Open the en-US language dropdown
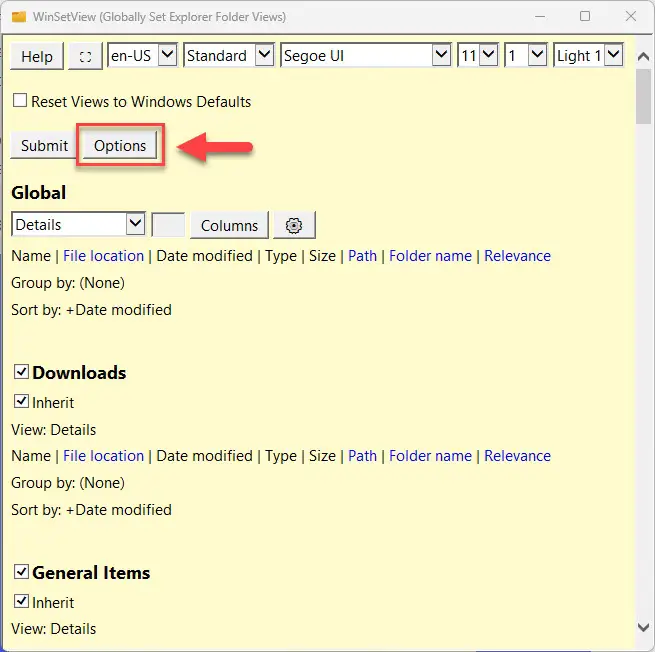 [142, 55]
